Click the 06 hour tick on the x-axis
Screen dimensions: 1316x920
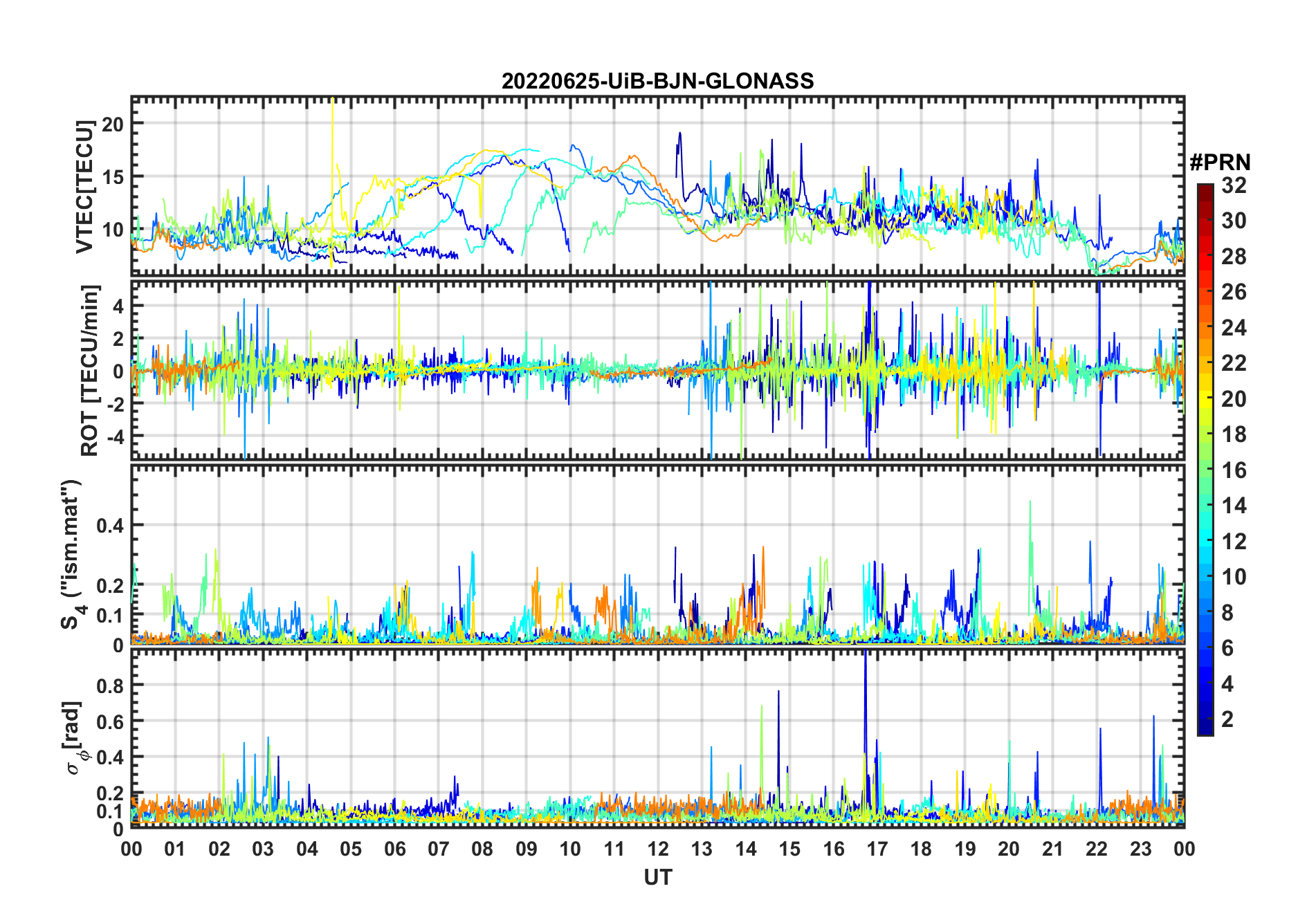[x=394, y=849]
